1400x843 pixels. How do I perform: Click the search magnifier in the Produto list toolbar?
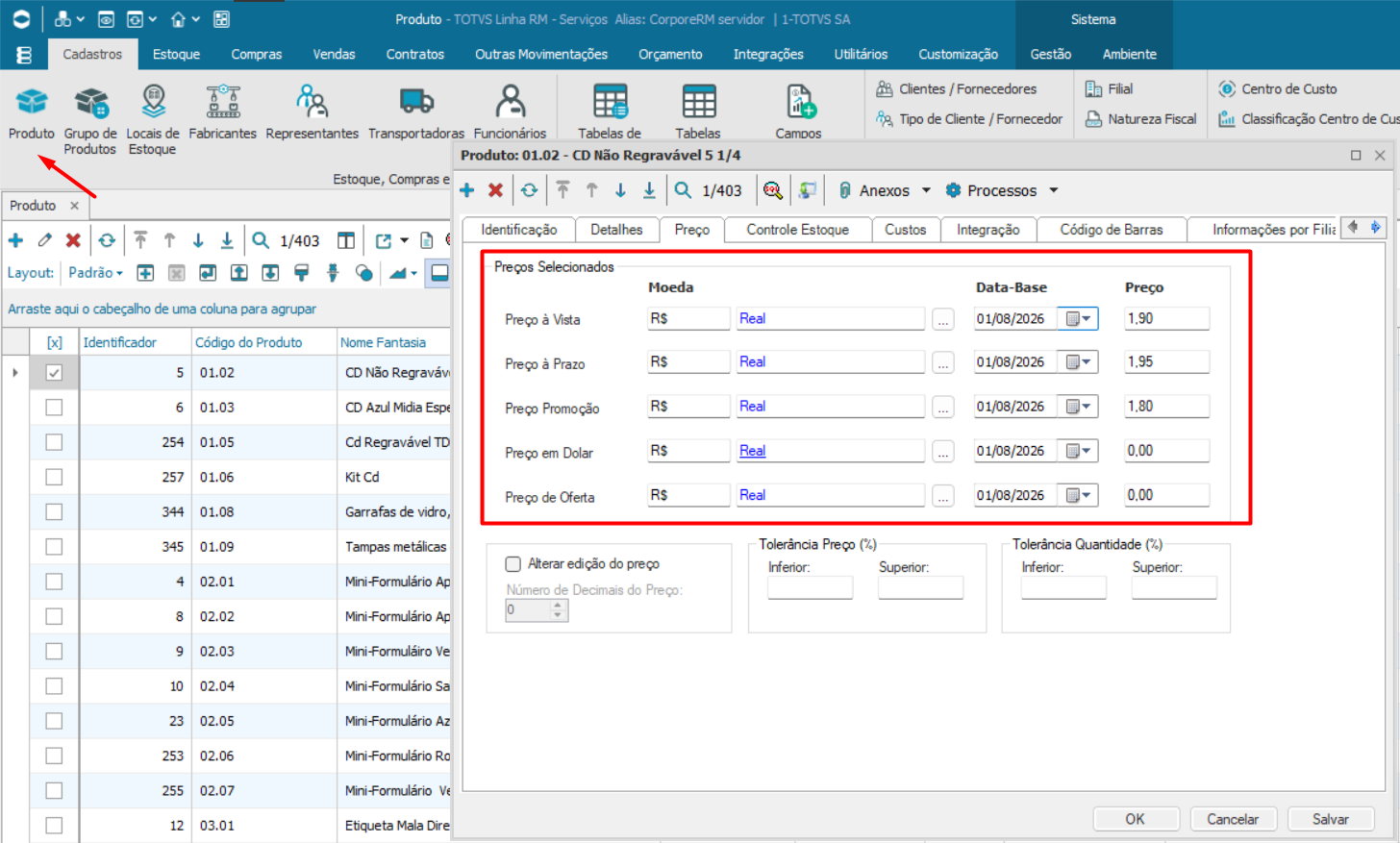coord(261,240)
